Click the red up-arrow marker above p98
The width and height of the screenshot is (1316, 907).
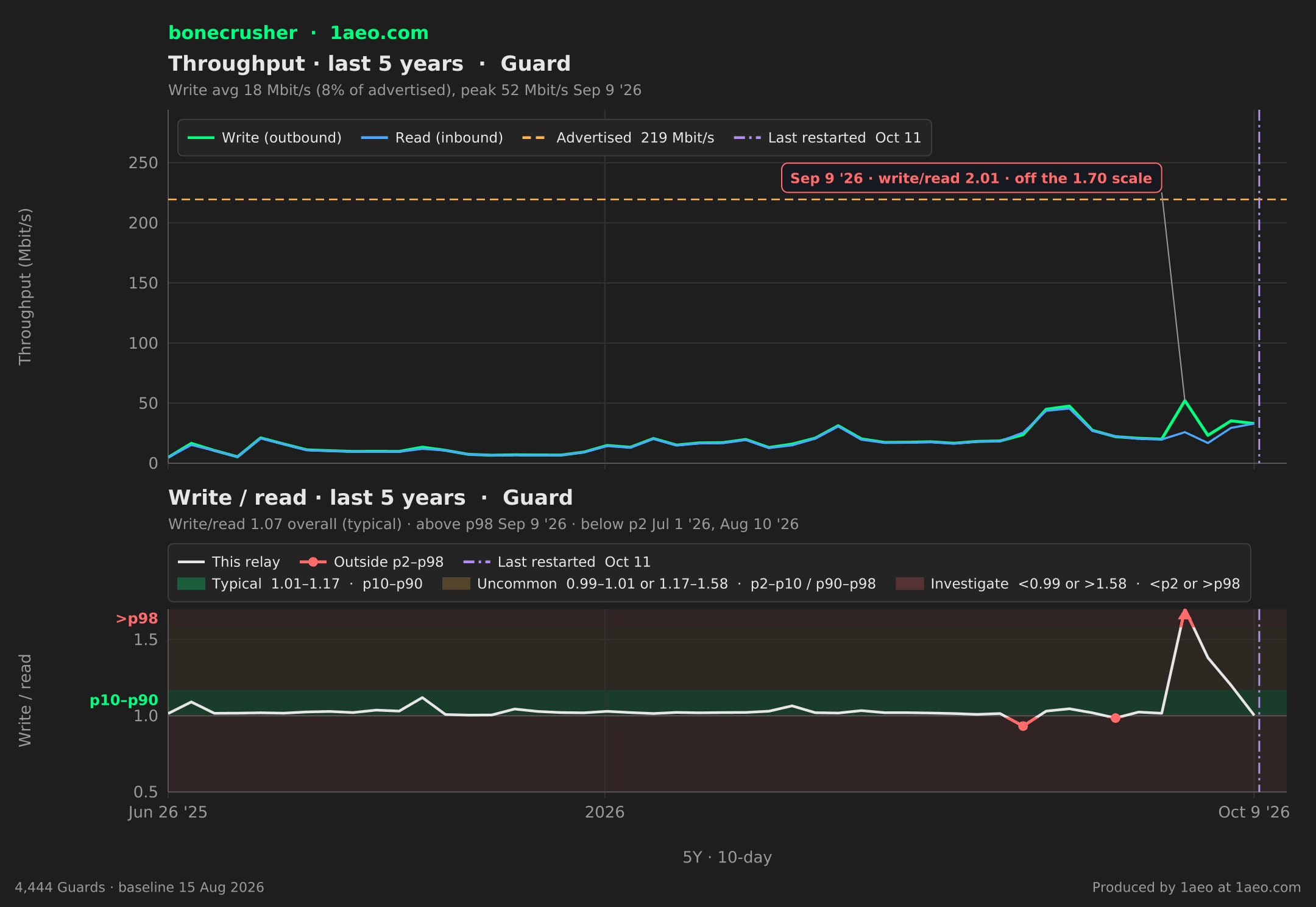(1184, 616)
